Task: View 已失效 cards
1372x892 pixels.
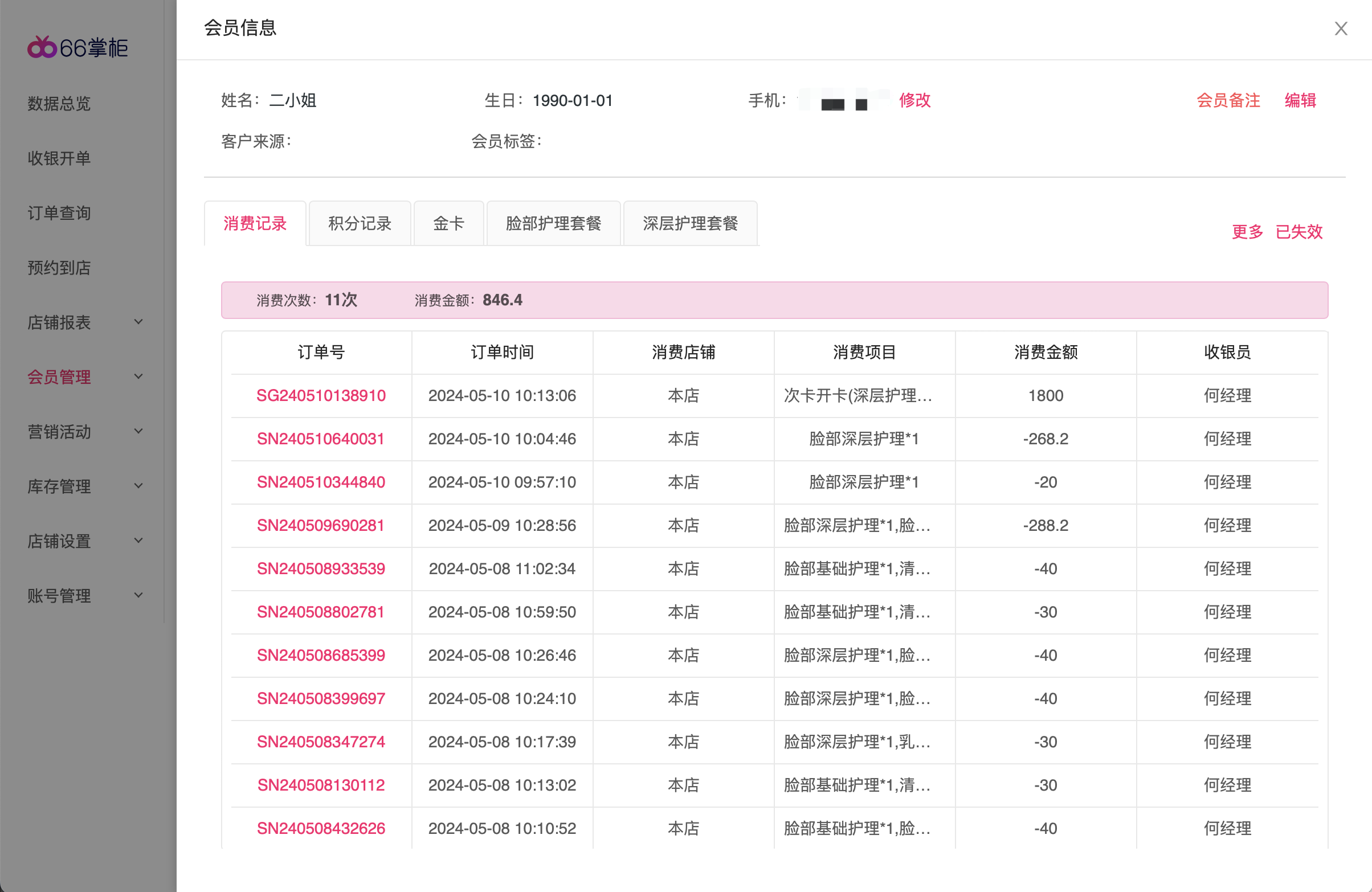Action: (x=1299, y=232)
